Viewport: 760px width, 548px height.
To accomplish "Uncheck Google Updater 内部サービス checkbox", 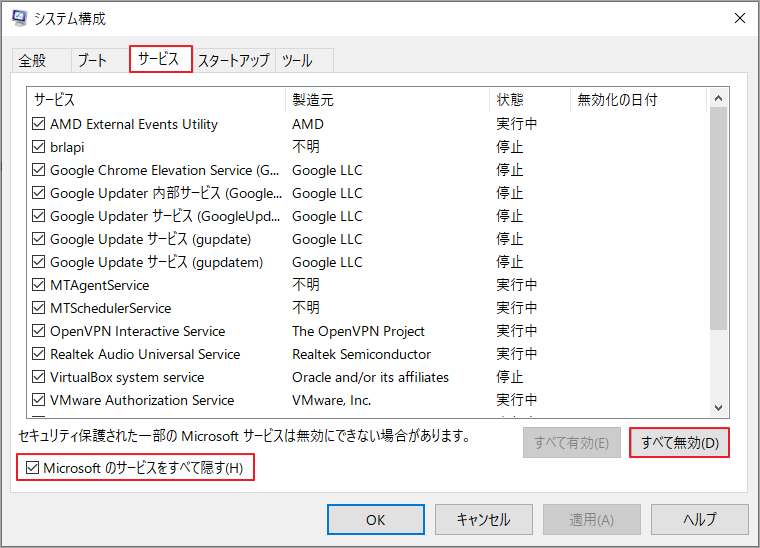I will click(39, 193).
